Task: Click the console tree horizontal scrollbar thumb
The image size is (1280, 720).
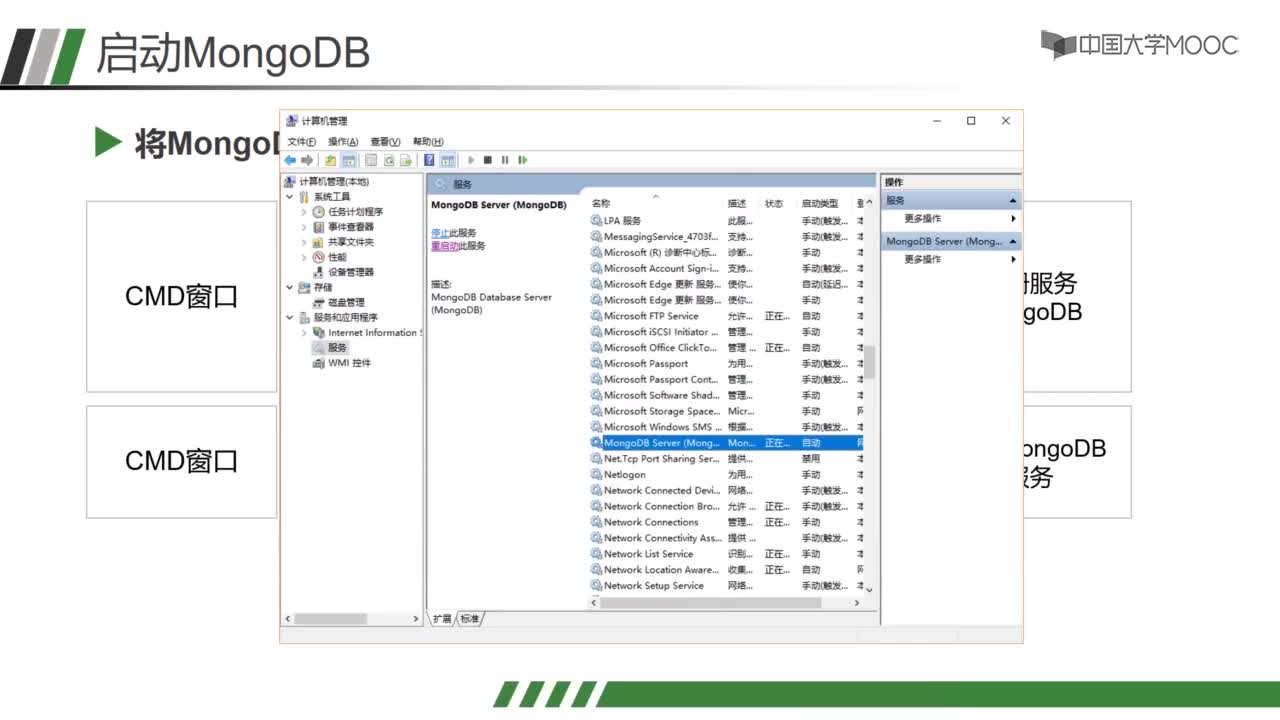Action: pyautogui.click(x=330, y=619)
